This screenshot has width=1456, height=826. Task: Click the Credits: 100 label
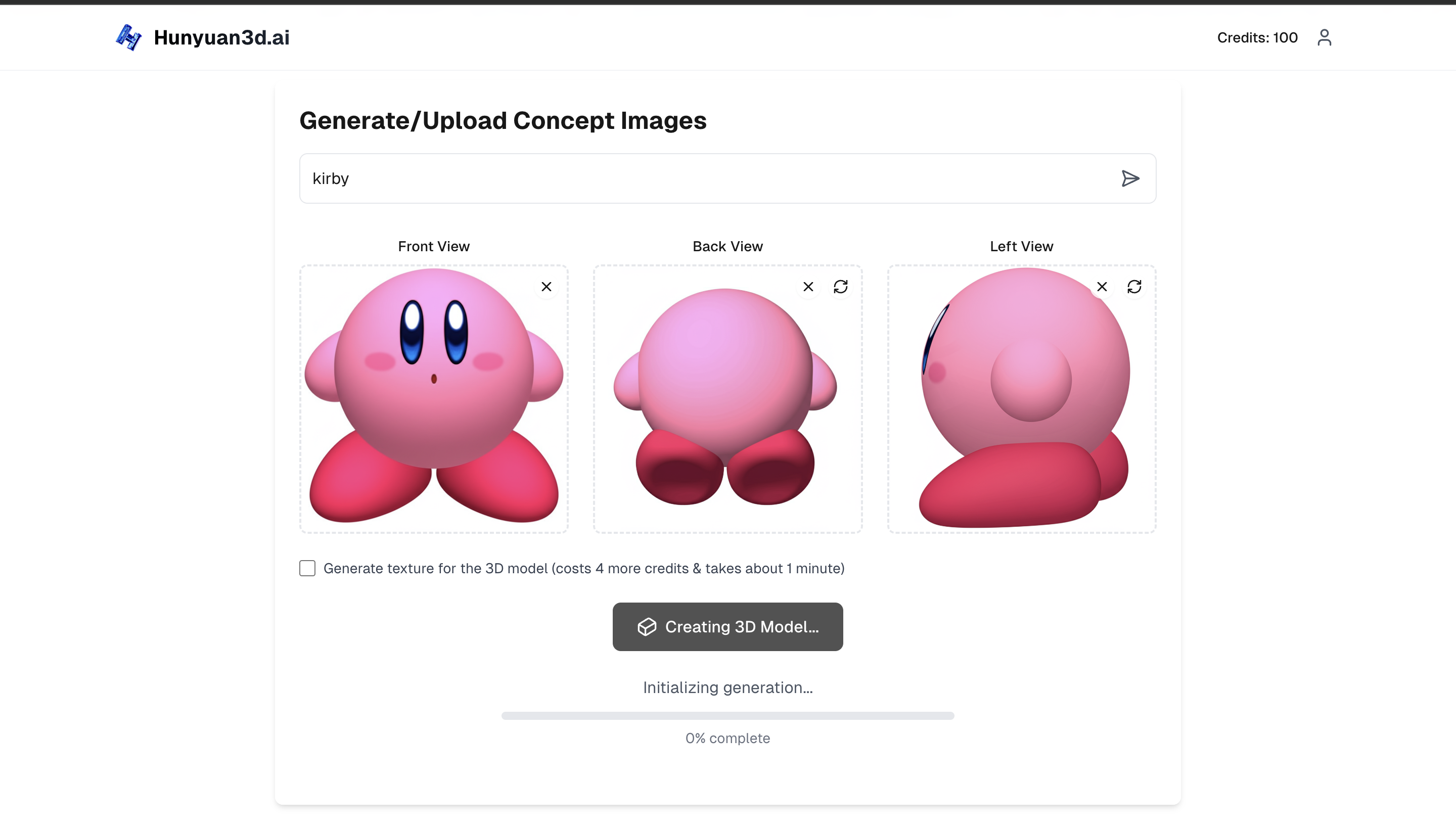tap(1257, 37)
